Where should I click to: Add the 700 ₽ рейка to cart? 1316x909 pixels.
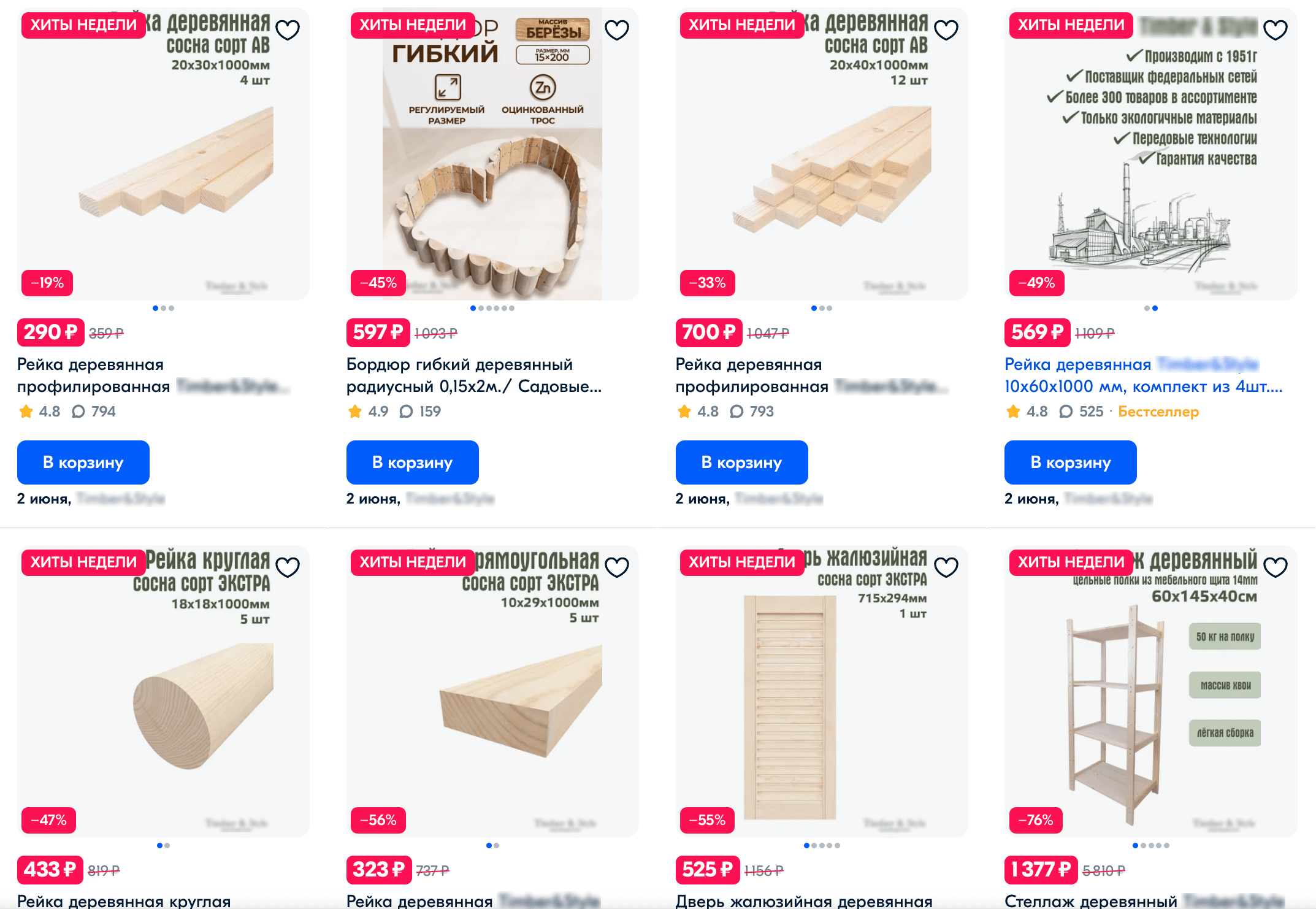click(742, 462)
